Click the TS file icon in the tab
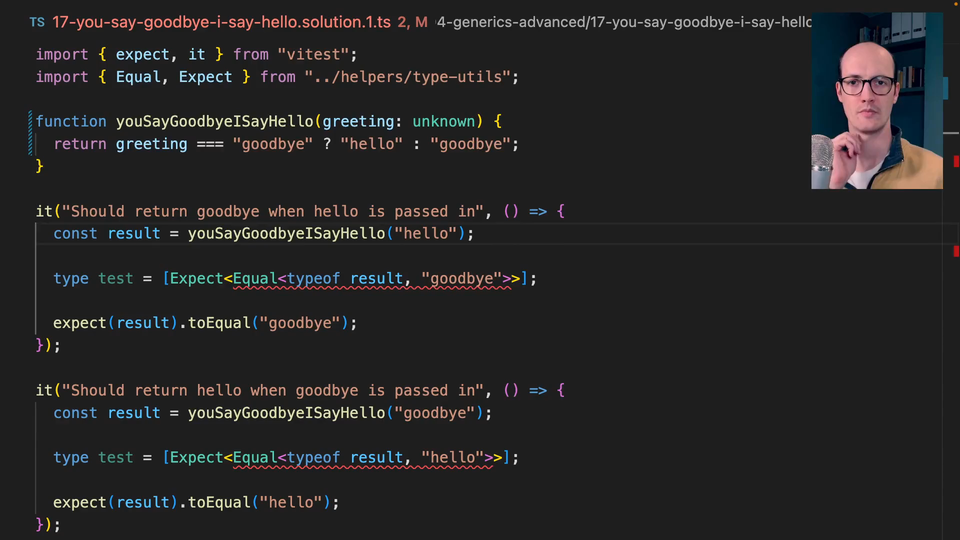The width and height of the screenshot is (960, 540). [x=37, y=21]
